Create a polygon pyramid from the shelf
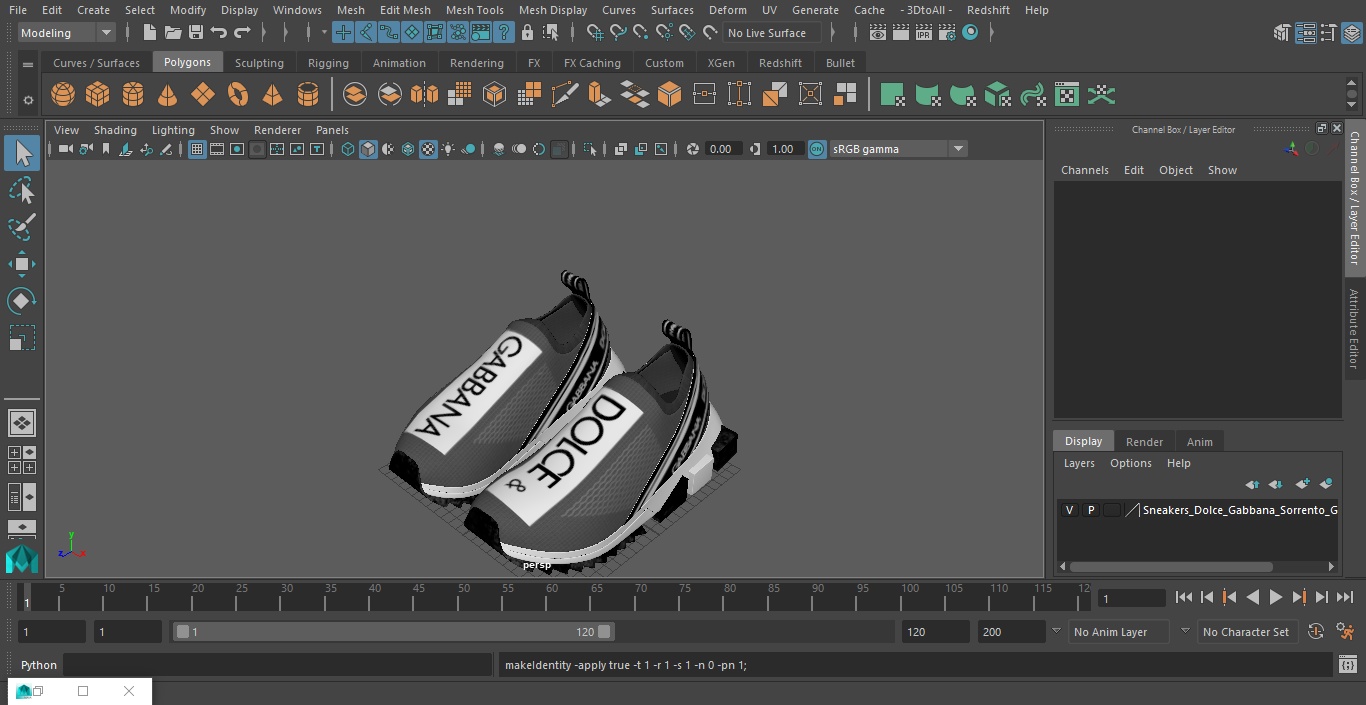The width and height of the screenshot is (1366, 705). coord(273,95)
